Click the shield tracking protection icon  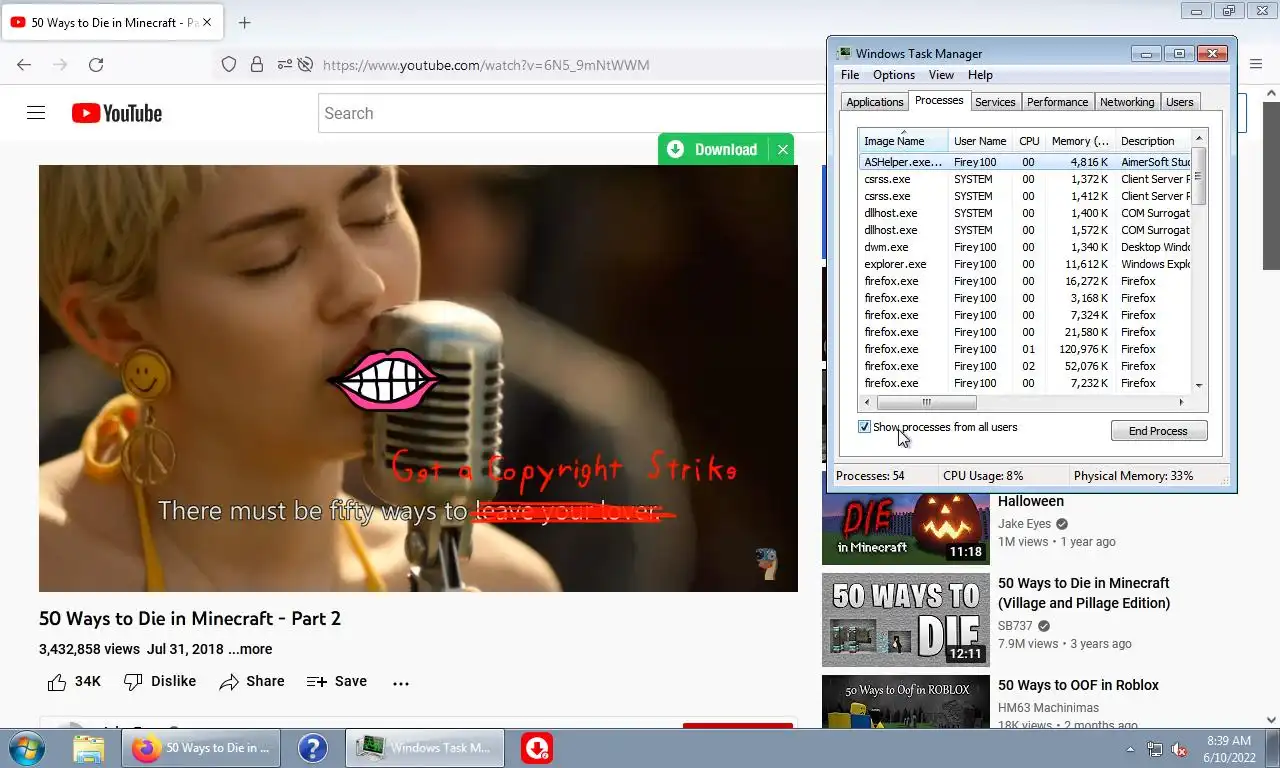pos(229,64)
